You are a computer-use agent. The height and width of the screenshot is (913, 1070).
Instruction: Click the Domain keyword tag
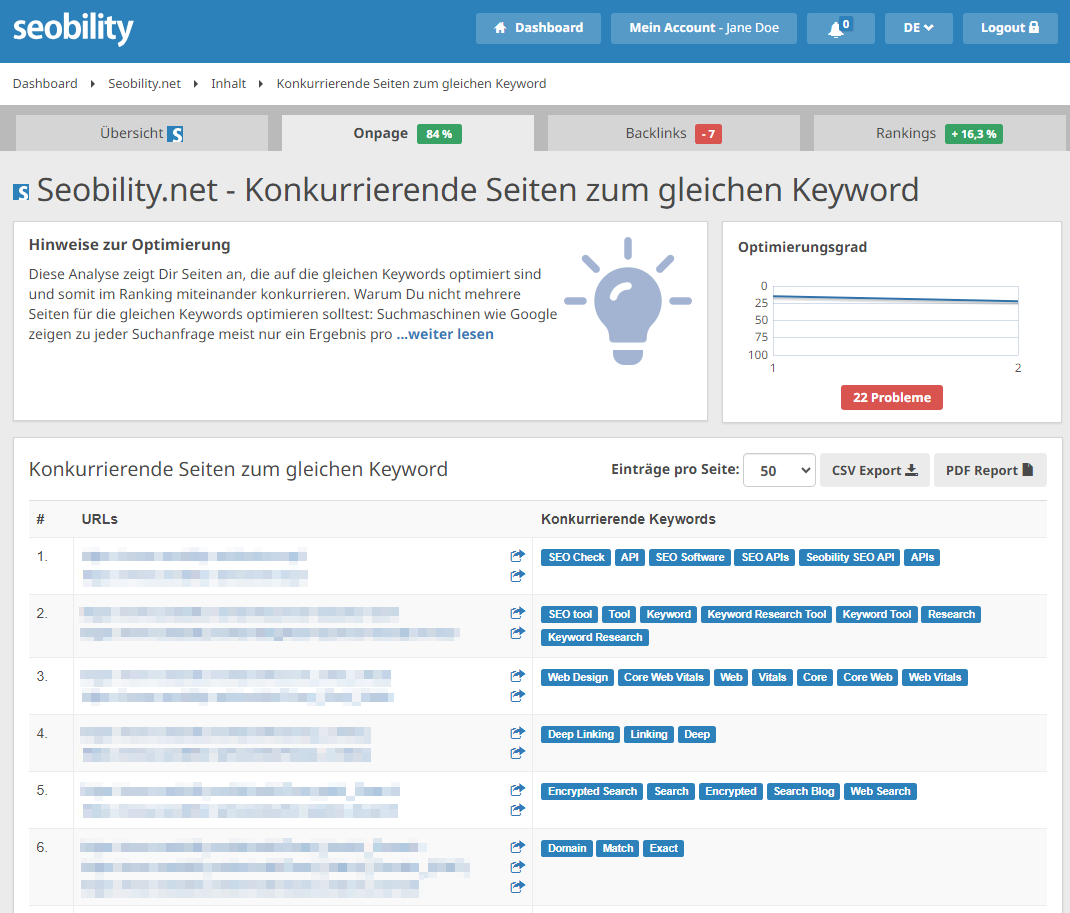(567, 848)
